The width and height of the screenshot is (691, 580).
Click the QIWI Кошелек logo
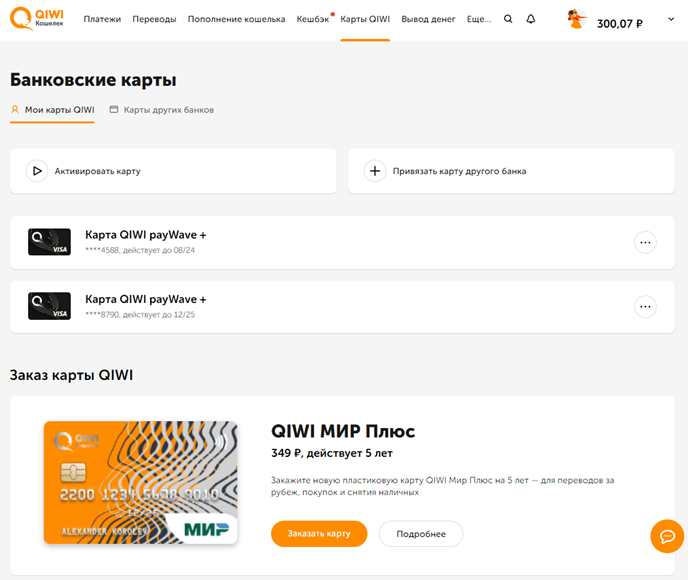pos(37,19)
